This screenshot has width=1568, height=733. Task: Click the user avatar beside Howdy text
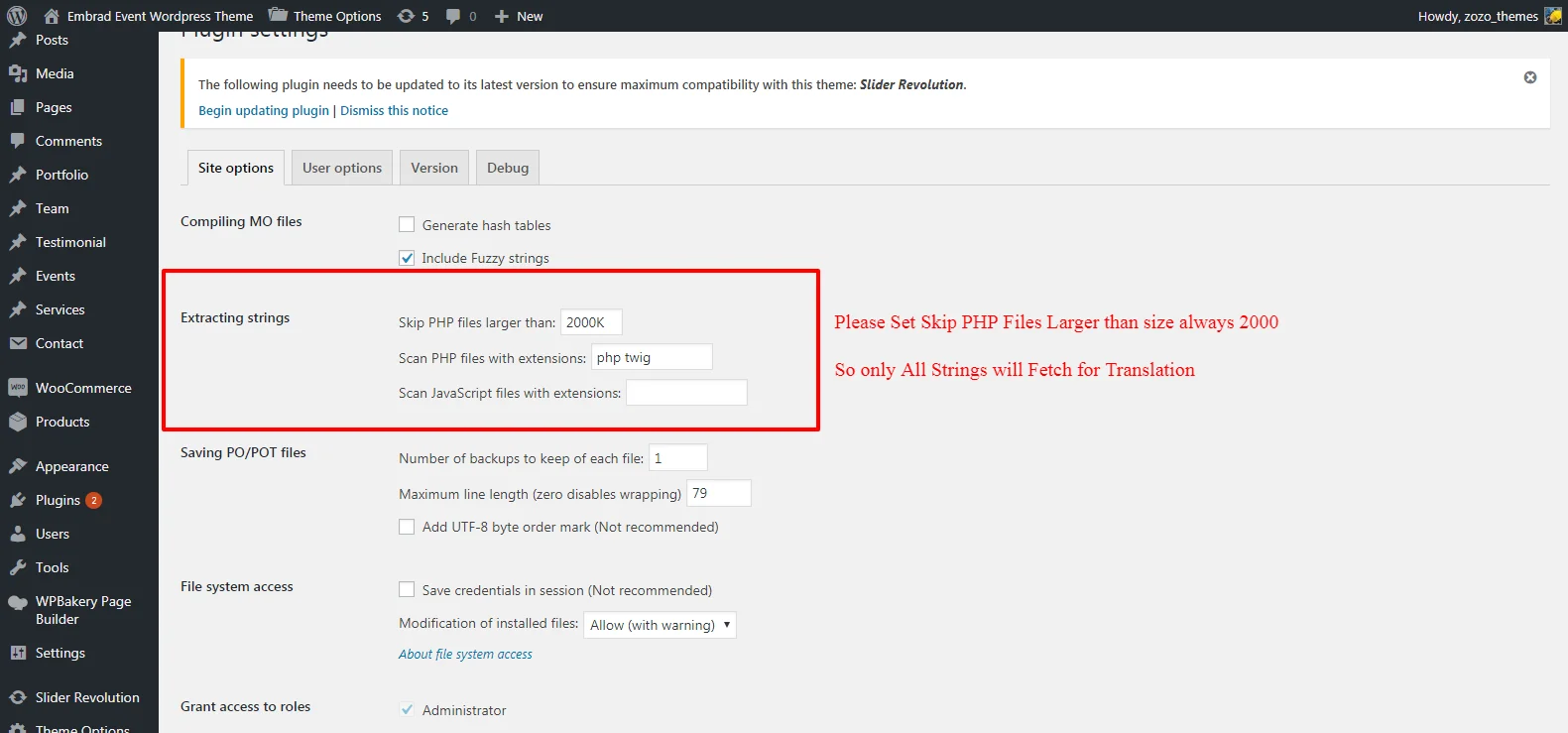click(1552, 16)
